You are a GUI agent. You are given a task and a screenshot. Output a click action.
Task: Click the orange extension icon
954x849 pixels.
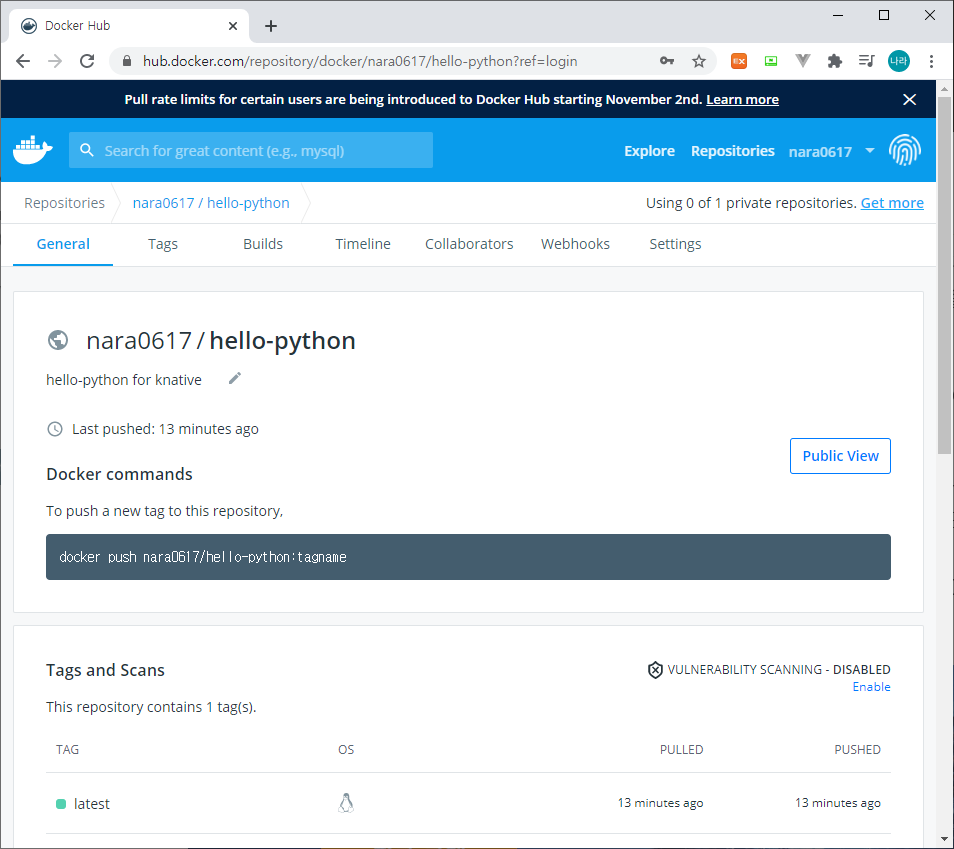point(739,61)
